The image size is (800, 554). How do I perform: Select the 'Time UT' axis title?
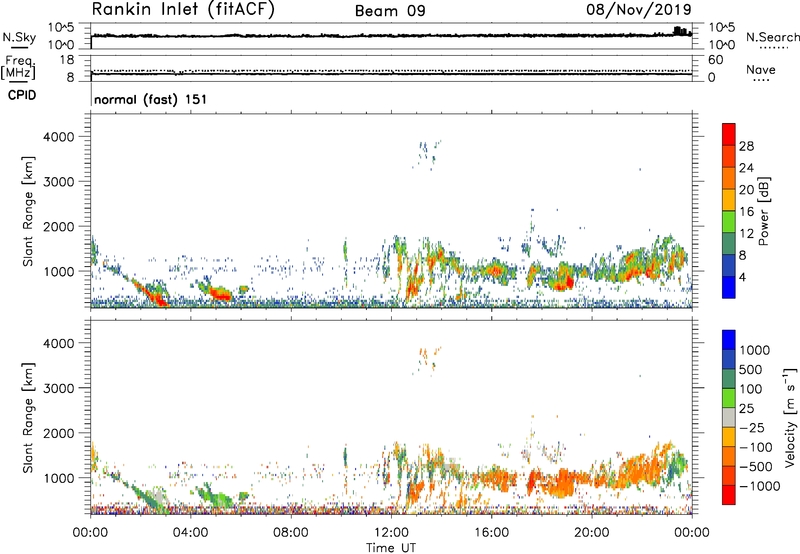click(391, 548)
